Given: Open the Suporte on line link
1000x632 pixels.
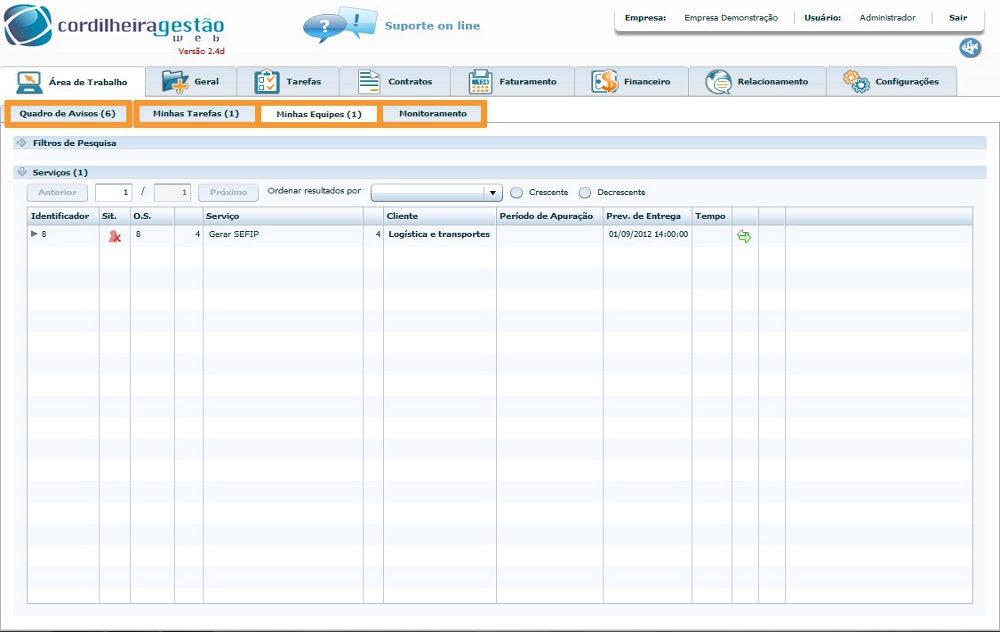Looking at the screenshot, I should coord(432,26).
